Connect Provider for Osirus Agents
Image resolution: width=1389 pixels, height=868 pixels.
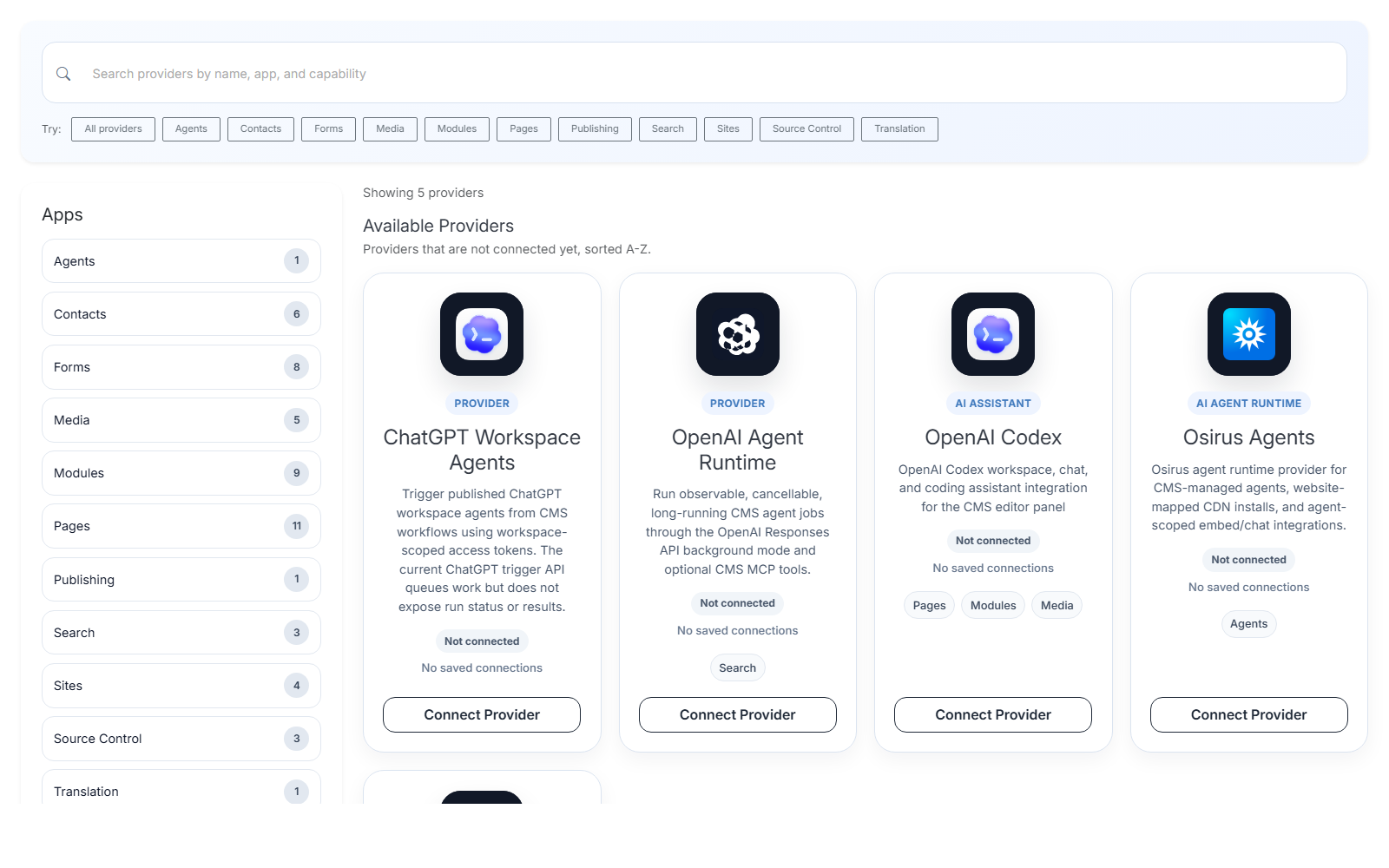click(1249, 715)
